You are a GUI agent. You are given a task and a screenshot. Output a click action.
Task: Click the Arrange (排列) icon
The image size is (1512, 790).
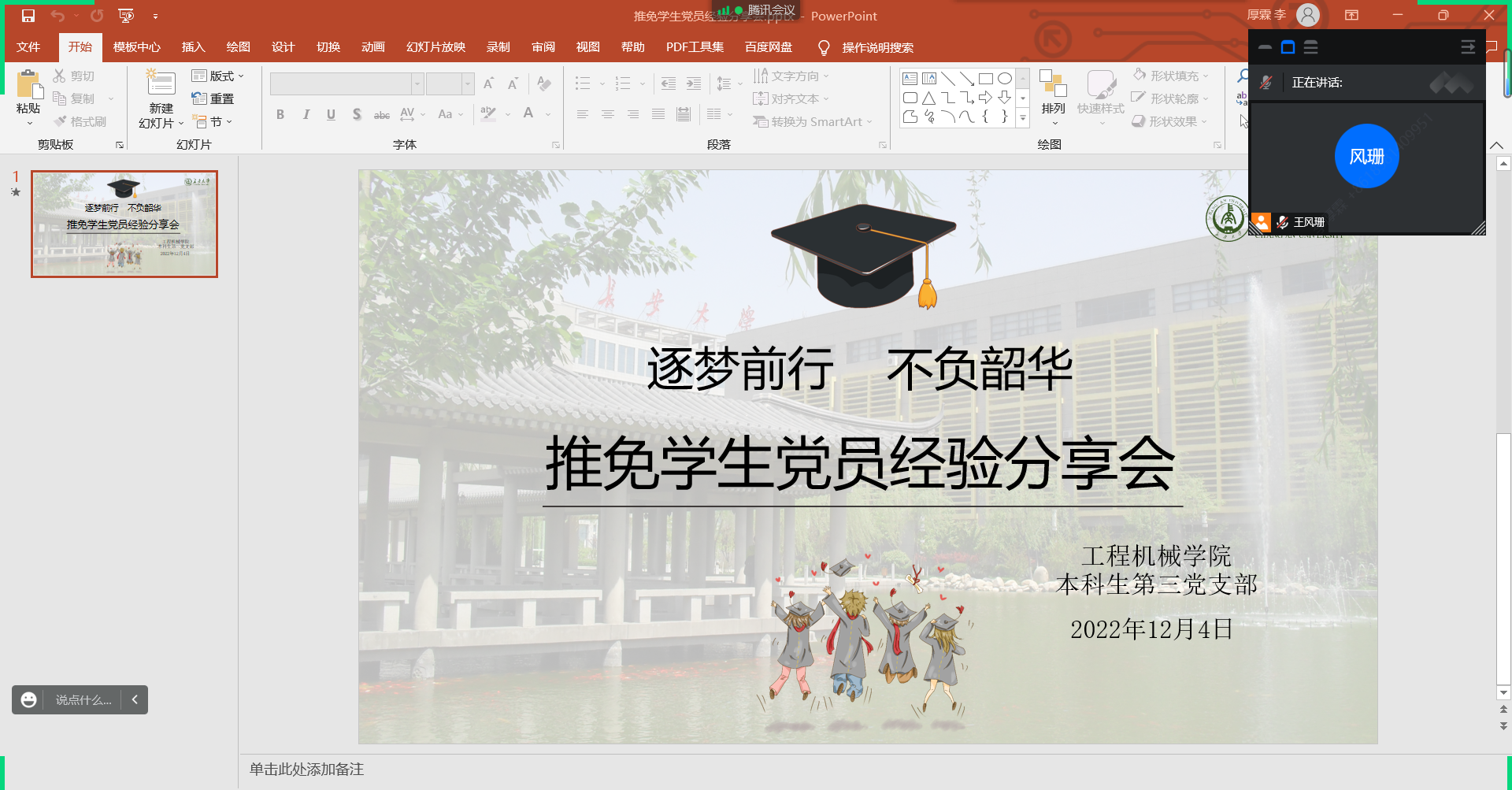(1053, 85)
